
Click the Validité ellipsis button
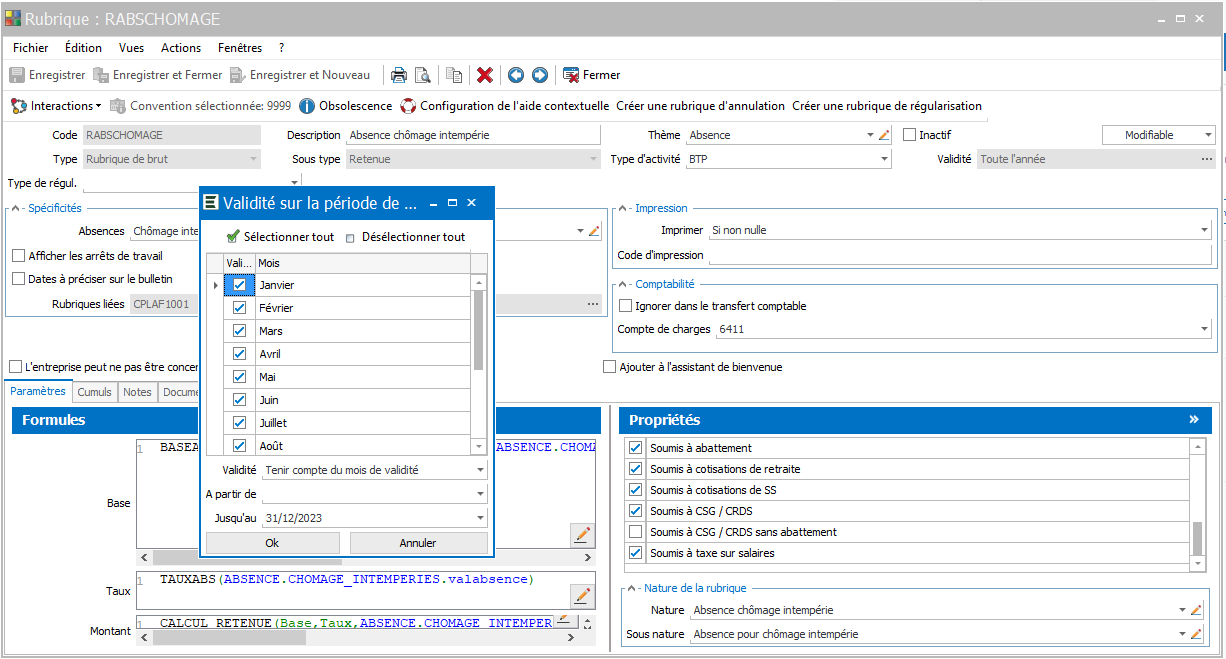(1207, 159)
